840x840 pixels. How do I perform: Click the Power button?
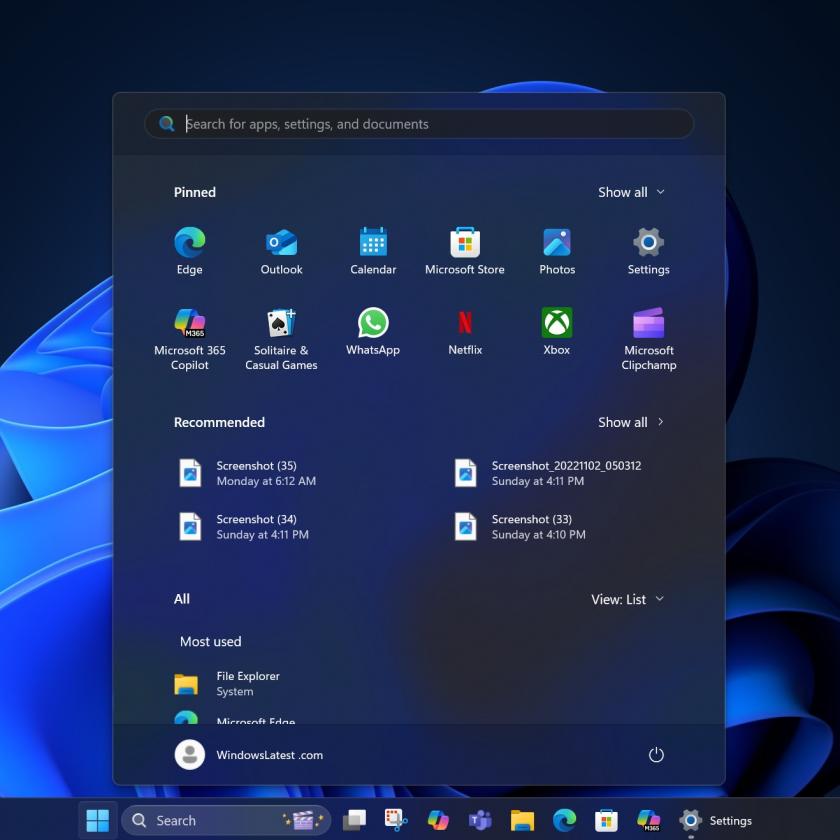[x=656, y=755]
